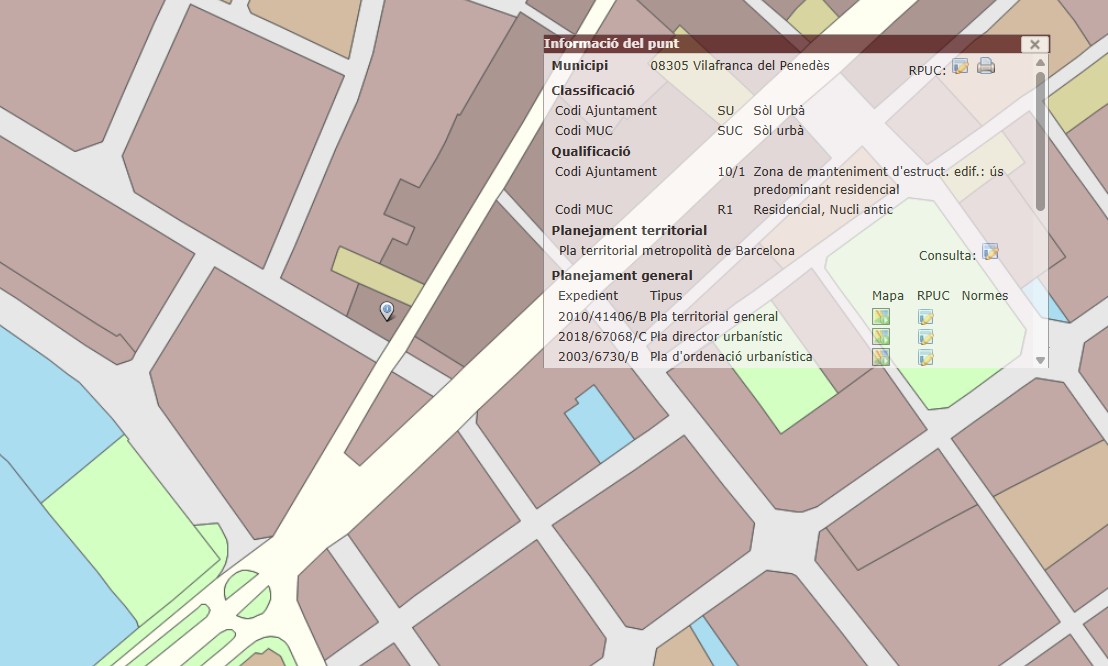Open Consulta icon for Pla territorial metropolità
Viewport: 1108px width, 666px height.
[990, 252]
